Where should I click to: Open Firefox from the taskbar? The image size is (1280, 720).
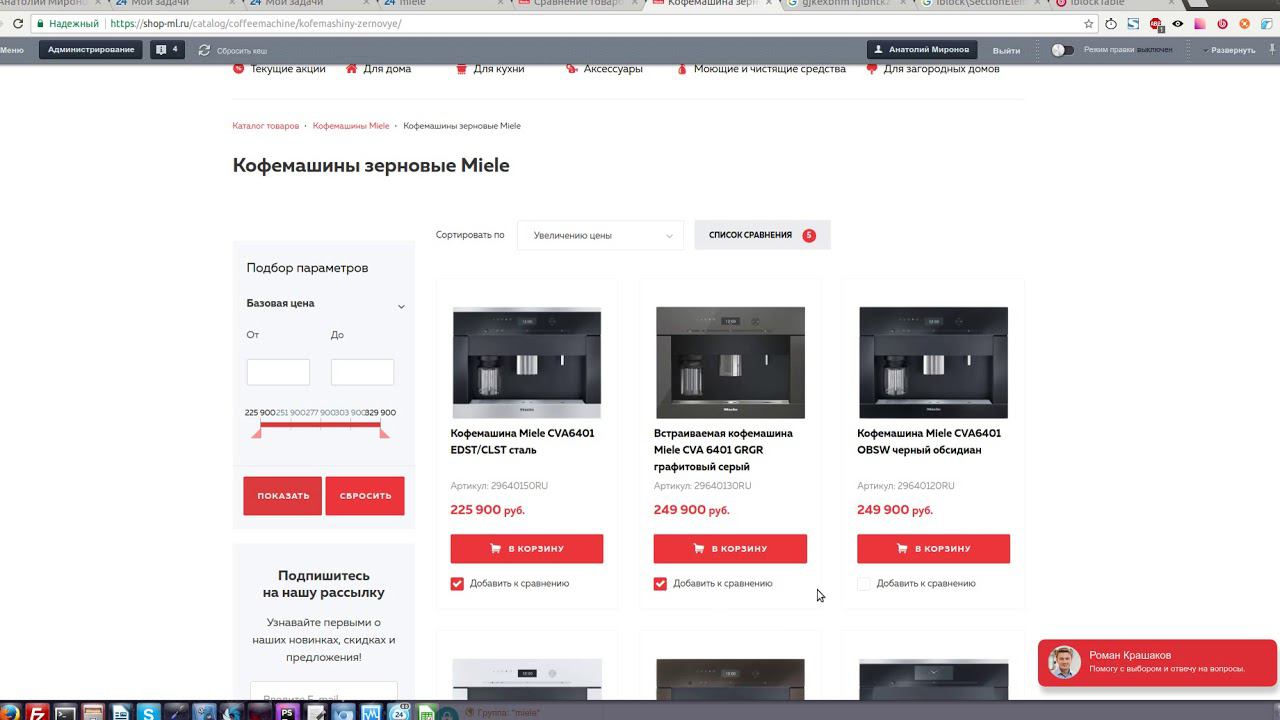tap(9, 712)
